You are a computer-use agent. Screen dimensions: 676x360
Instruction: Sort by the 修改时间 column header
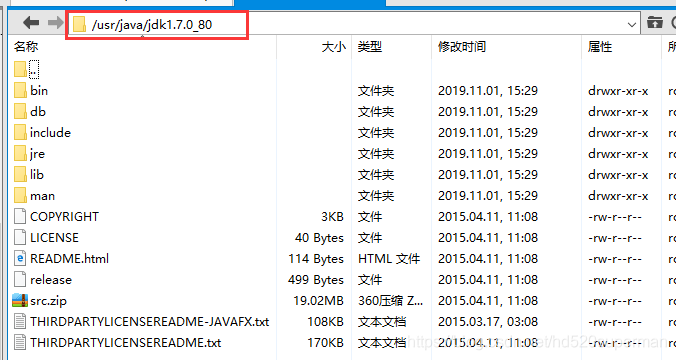462,46
